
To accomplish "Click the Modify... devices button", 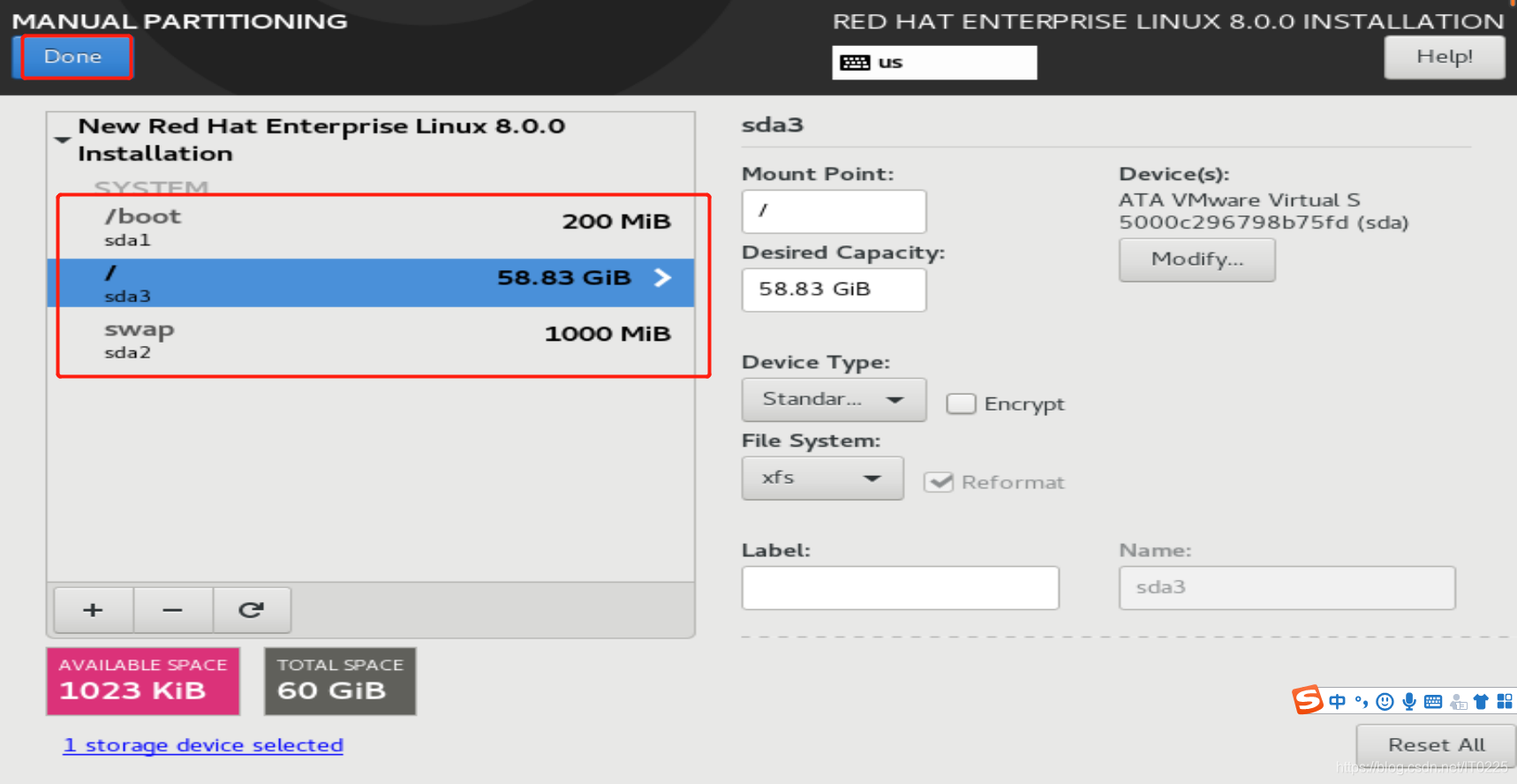I will click(1196, 260).
